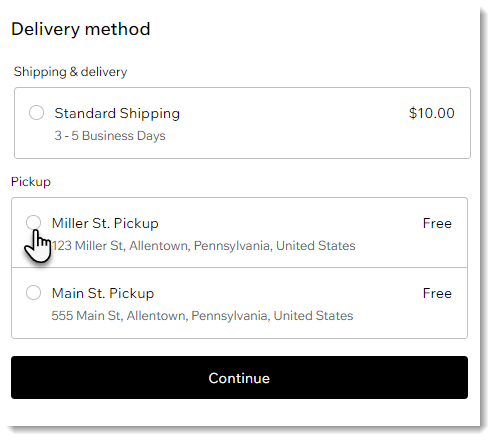This screenshot has width=495, height=441.
Task: Click the 3 - 5 Business Days text
Action: pyautogui.click(x=110, y=136)
